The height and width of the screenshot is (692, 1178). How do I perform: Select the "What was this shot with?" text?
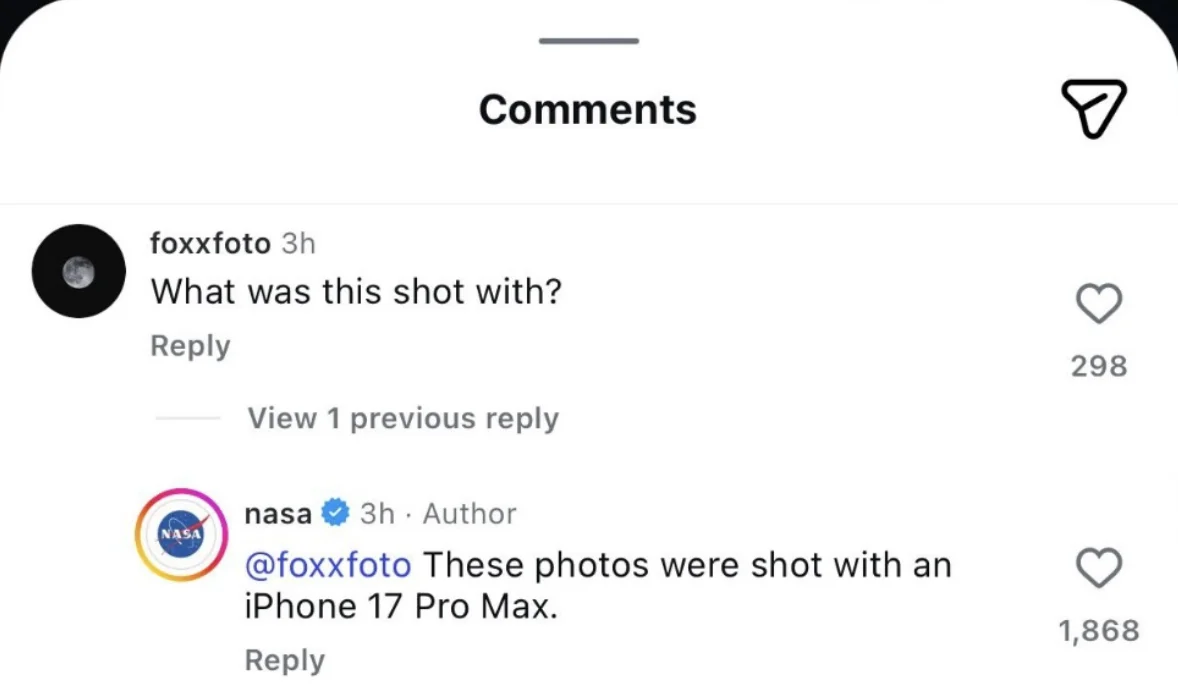pyautogui.click(x=356, y=292)
